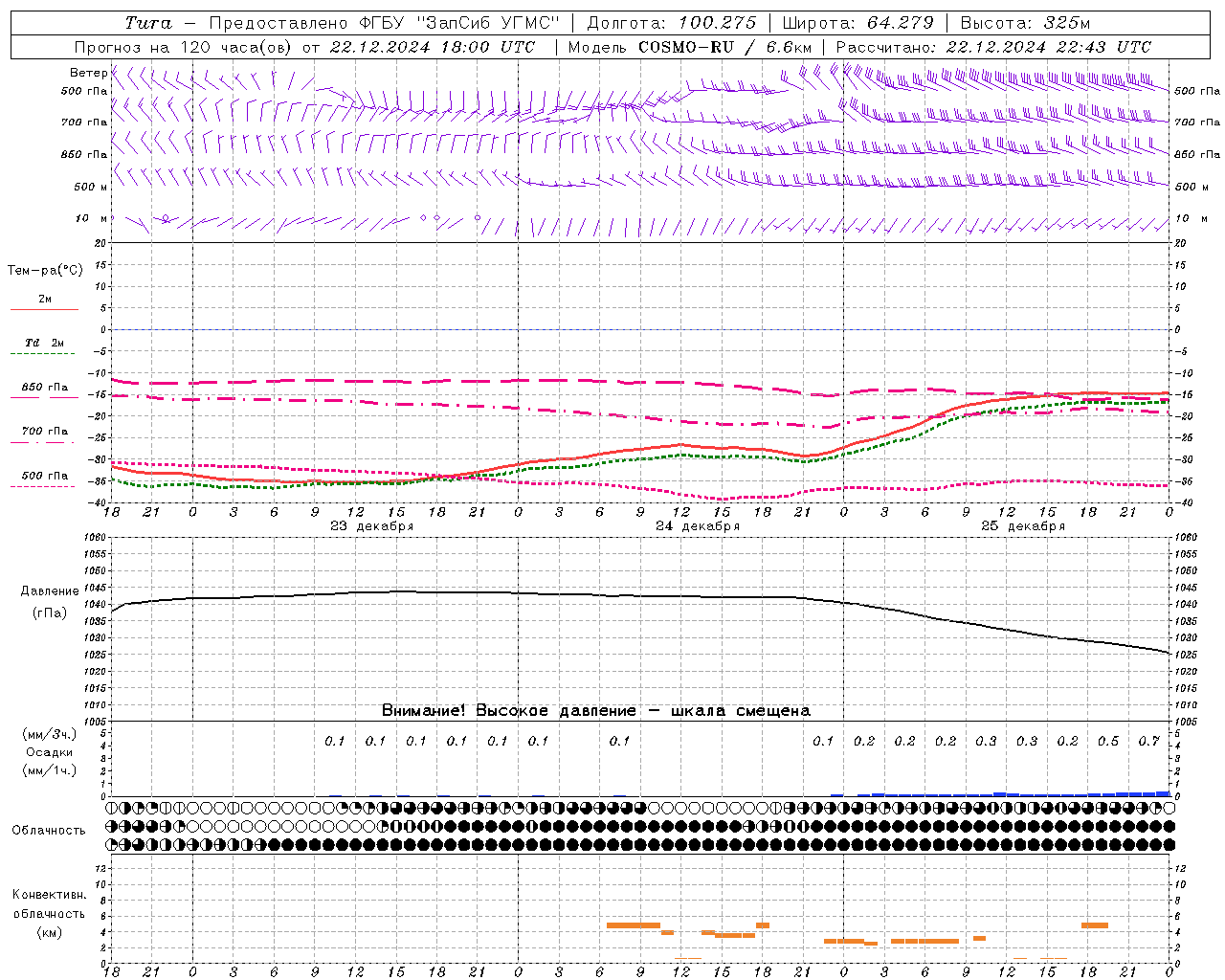Click the "Осадки" precipitation label
This screenshot has height=980, width=1225.
(50, 752)
